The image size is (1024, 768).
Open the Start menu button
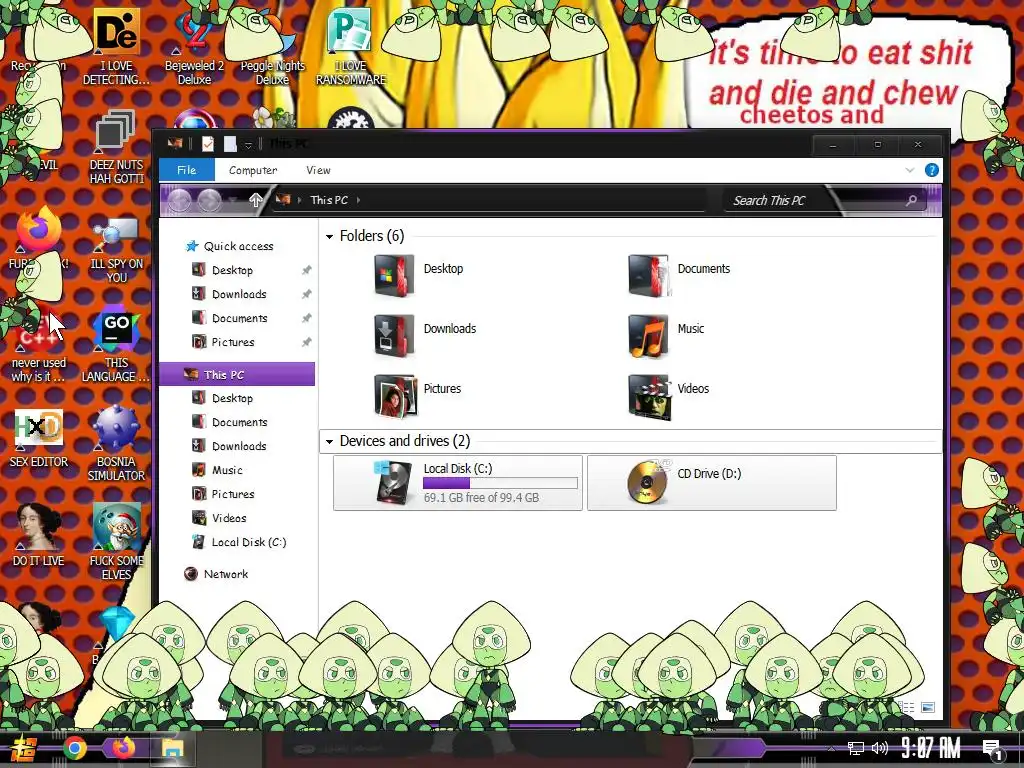pos(24,748)
